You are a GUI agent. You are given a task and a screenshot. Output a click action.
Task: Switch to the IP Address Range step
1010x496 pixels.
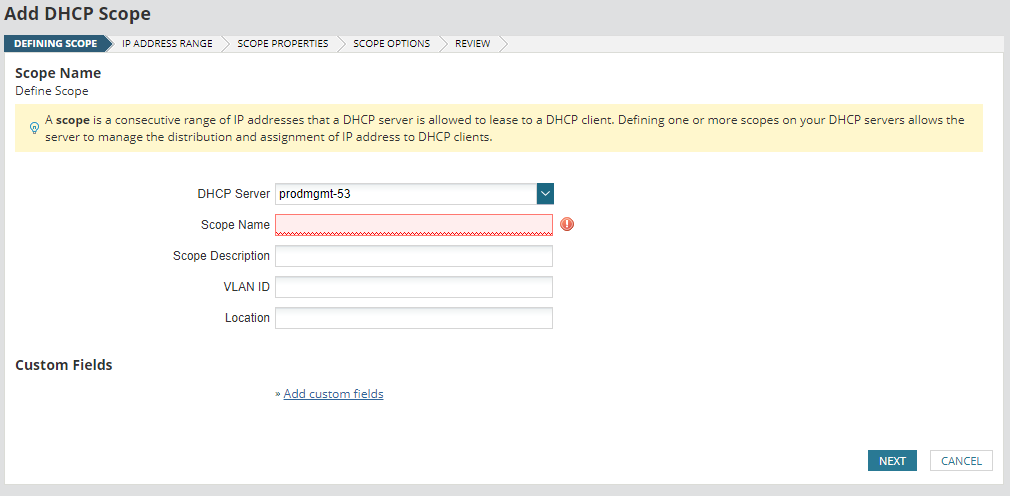[167, 44]
